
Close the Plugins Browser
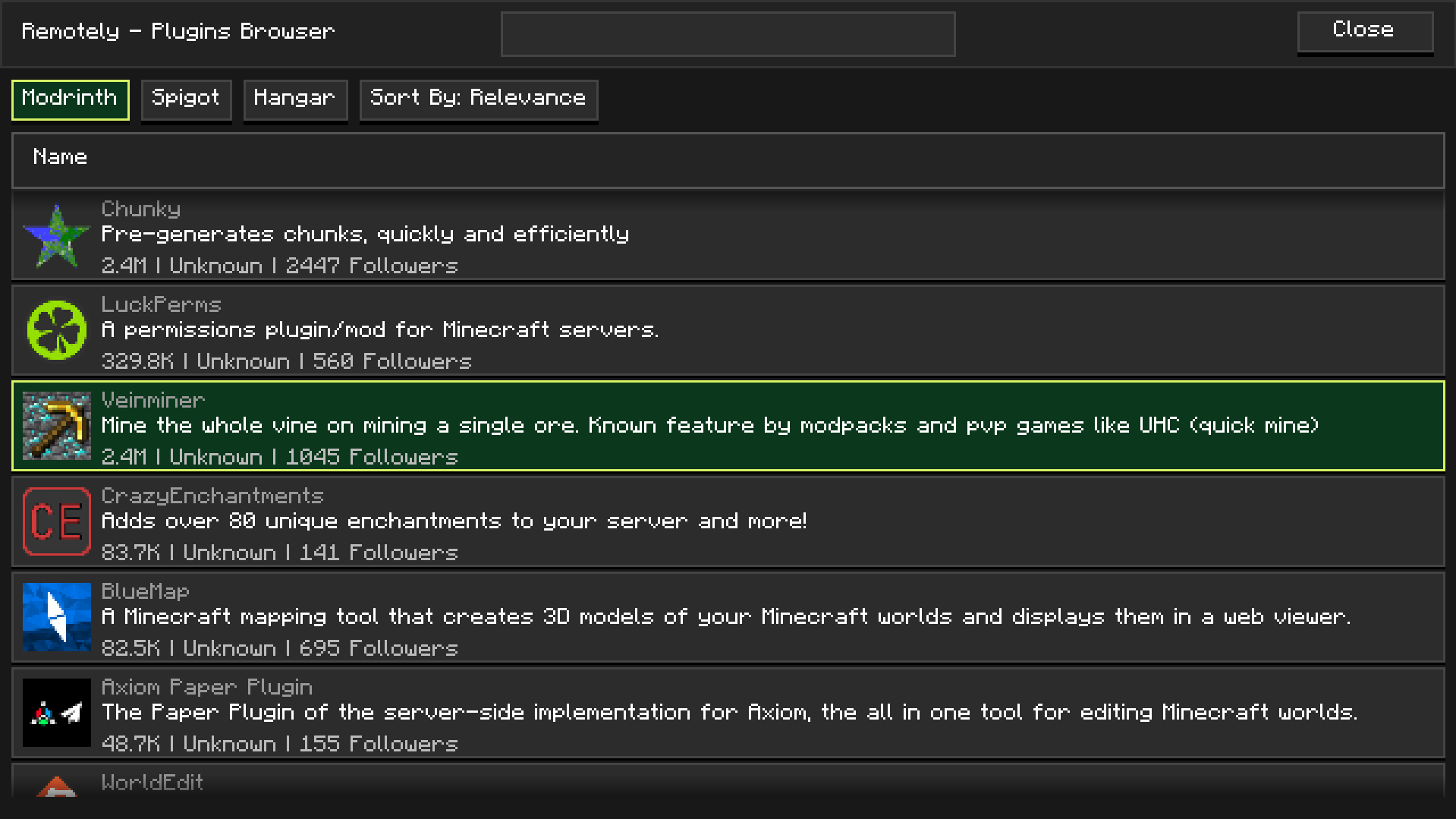1364,32
